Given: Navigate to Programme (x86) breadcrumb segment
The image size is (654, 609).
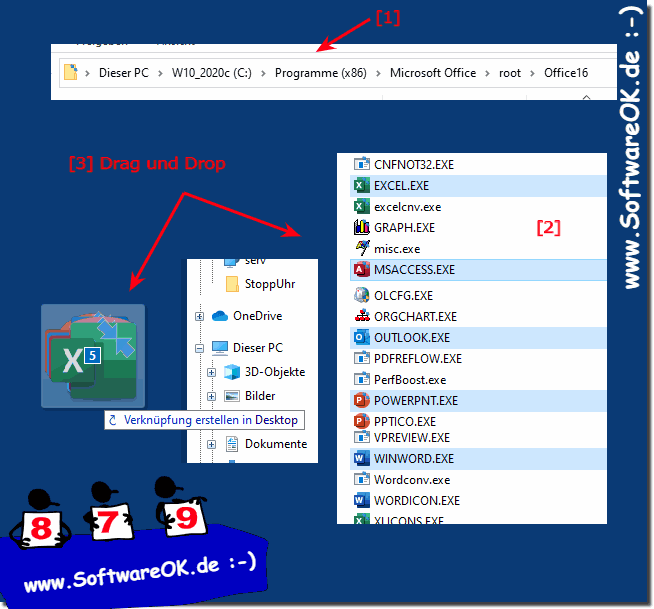Looking at the screenshot, I should 321,73.
